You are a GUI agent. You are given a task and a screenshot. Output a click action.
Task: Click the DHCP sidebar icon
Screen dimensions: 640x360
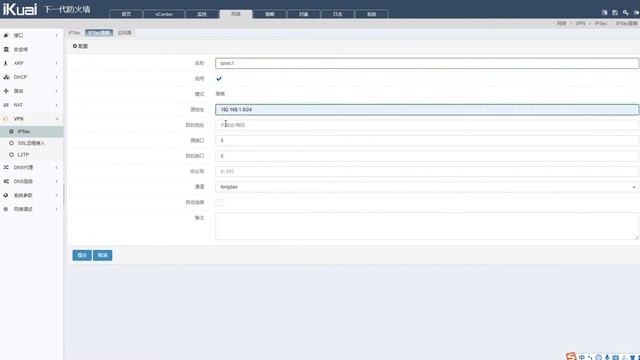click(x=6, y=77)
